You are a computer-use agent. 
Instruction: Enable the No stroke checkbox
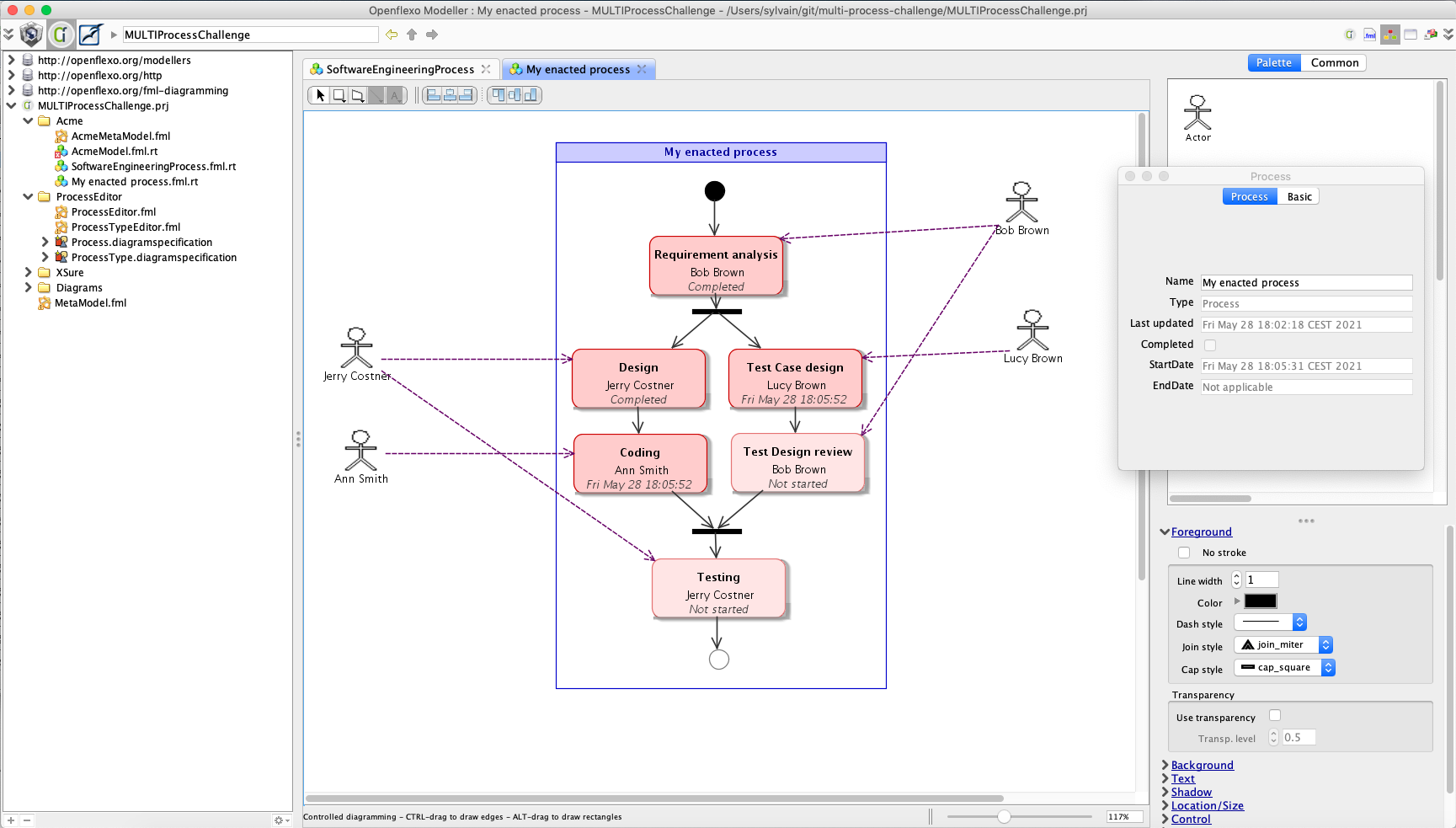point(1184,553)
